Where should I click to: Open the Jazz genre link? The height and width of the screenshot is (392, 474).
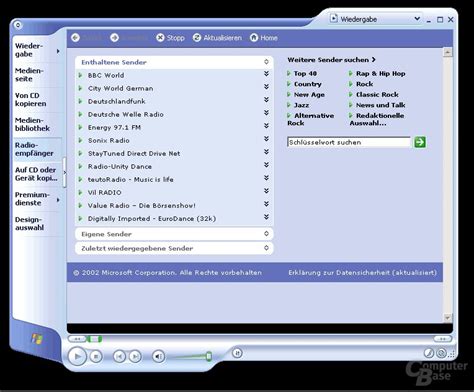[x=301, y=105]
